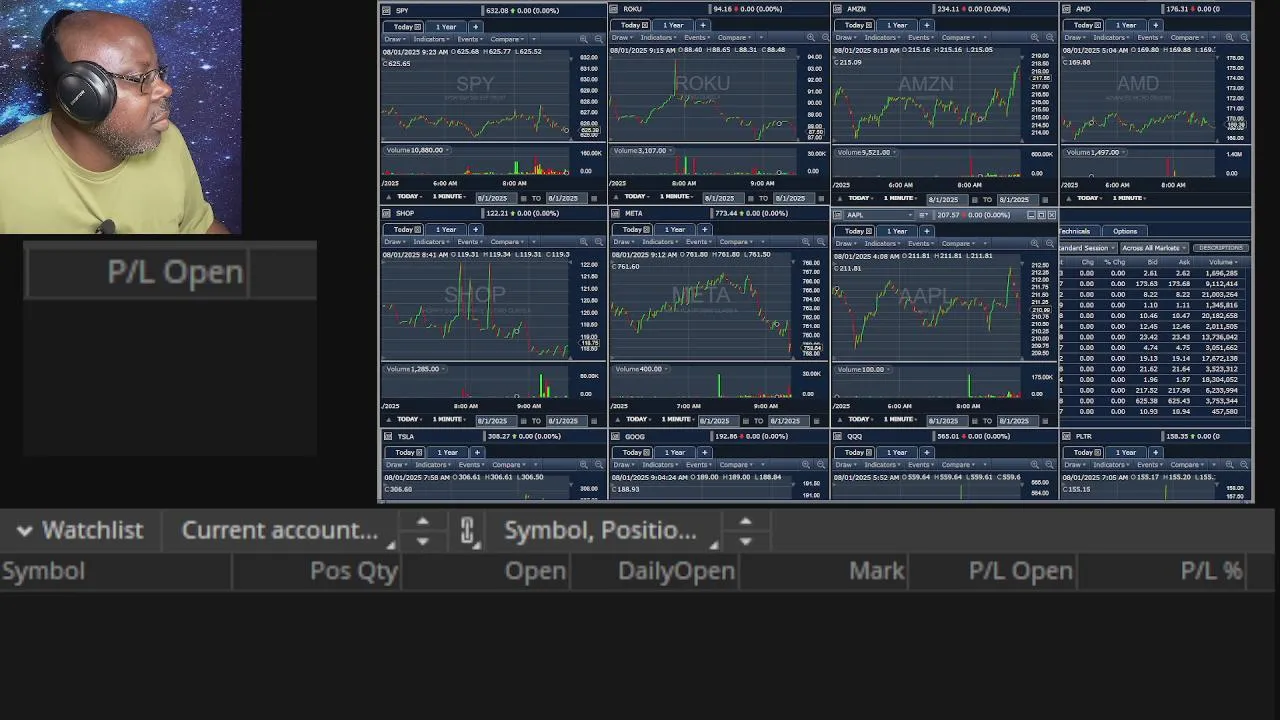The height and width of the screenshot is (720, 1280).
Task: Click the DESCRIPTIONS button
Action: (x=1221, y=248)
